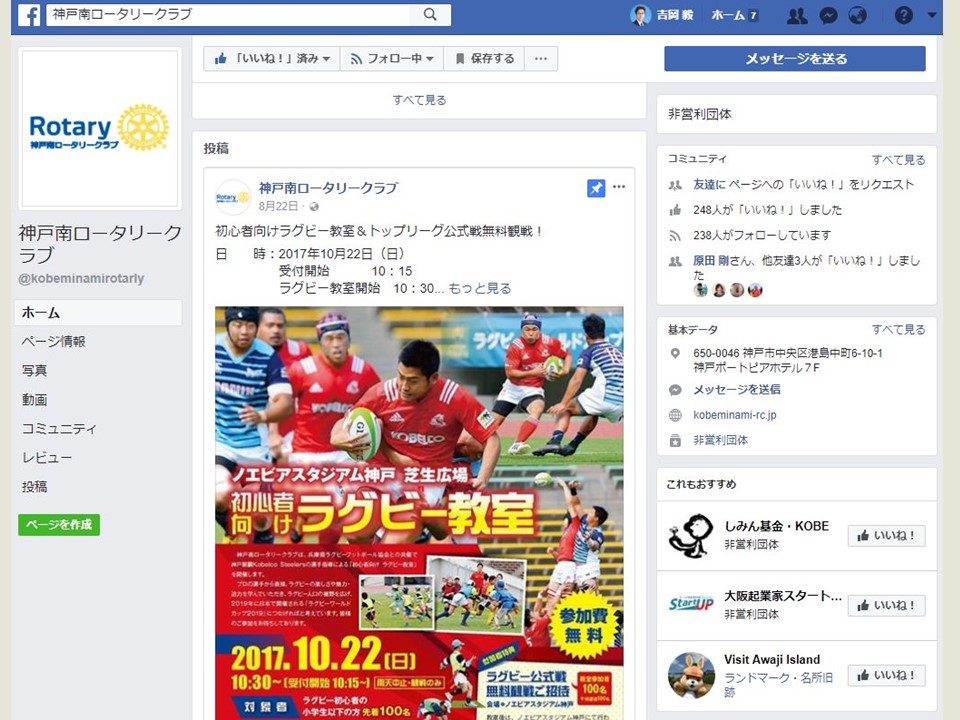Open the account dropdown arrow in top bar
960x720 pixels.
point(932,15)
